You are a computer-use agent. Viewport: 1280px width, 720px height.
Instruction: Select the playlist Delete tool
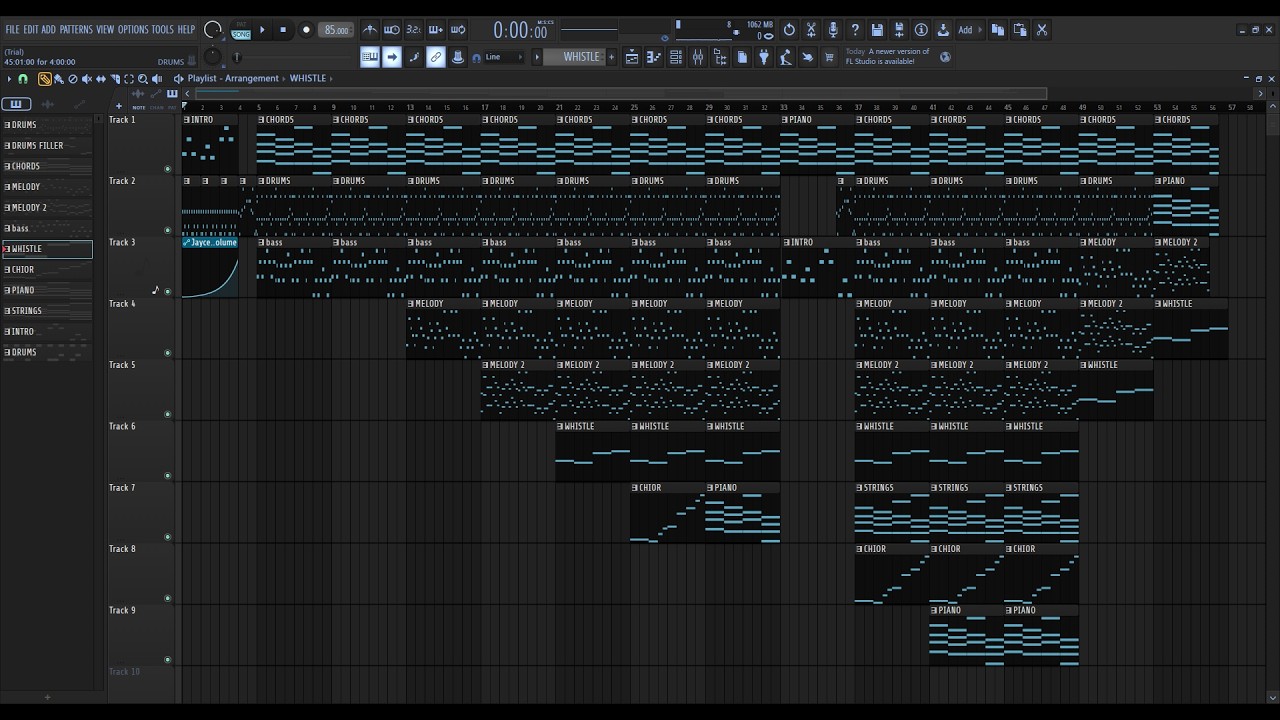pyautogui.click(x=73, y=78)
